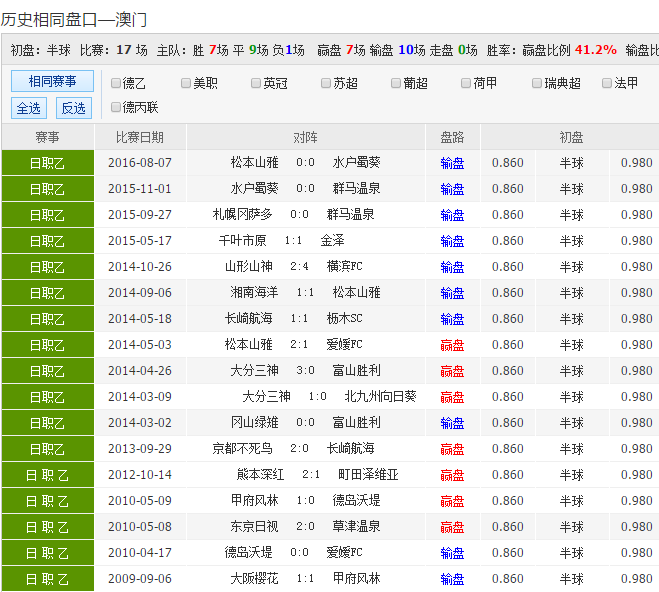Image resolution: width=659 pixels, height=592 pixels.
Task: Click score 3:0 in 大分三神 row
Action: (305, 371)
